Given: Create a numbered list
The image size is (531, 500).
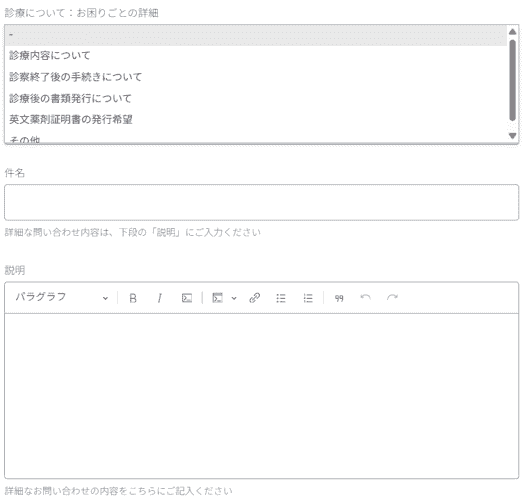Looking at the screenshot, I should 308,298.
